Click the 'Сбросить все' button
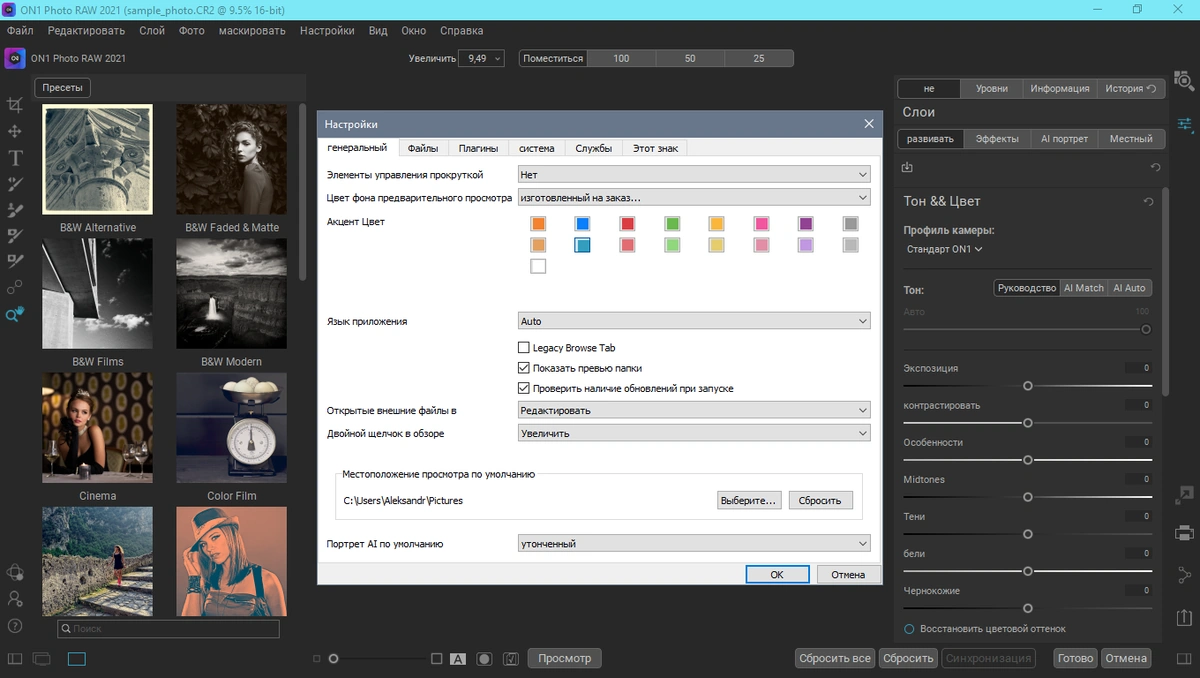 click(835, 658)
